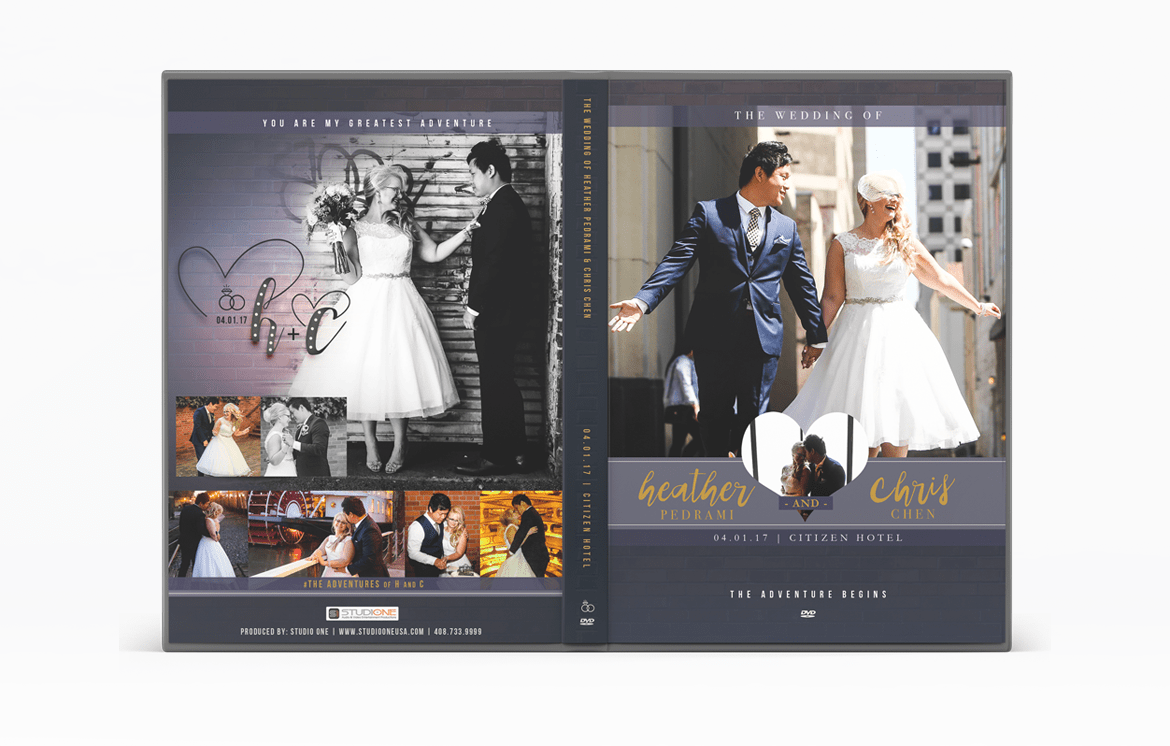Click the wedding rings icon on the spine
Image resolution: width=1170 pixels, height=746 pixels.
[587, 606]
